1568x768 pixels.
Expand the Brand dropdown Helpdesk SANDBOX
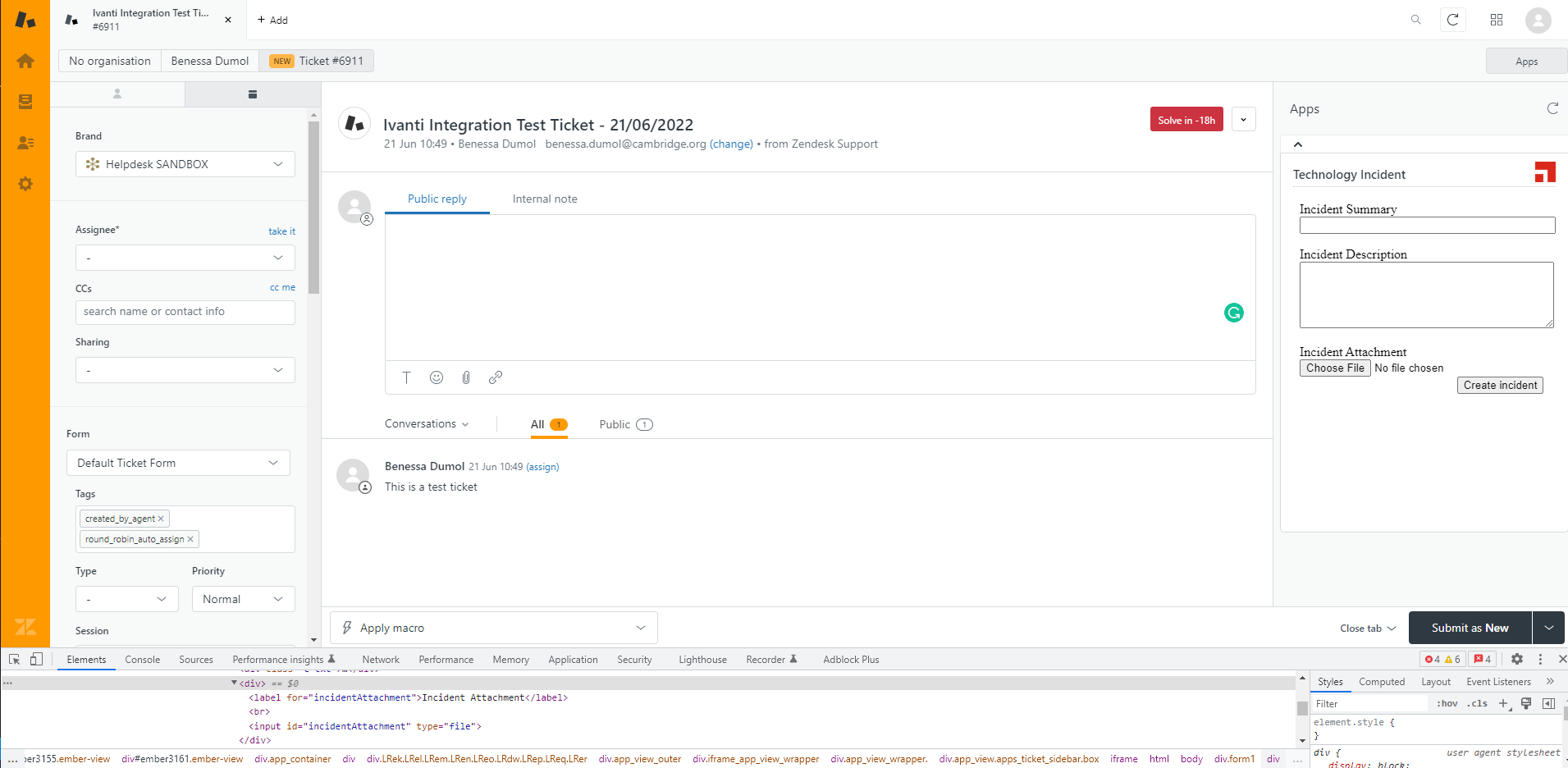pos(185,164)
